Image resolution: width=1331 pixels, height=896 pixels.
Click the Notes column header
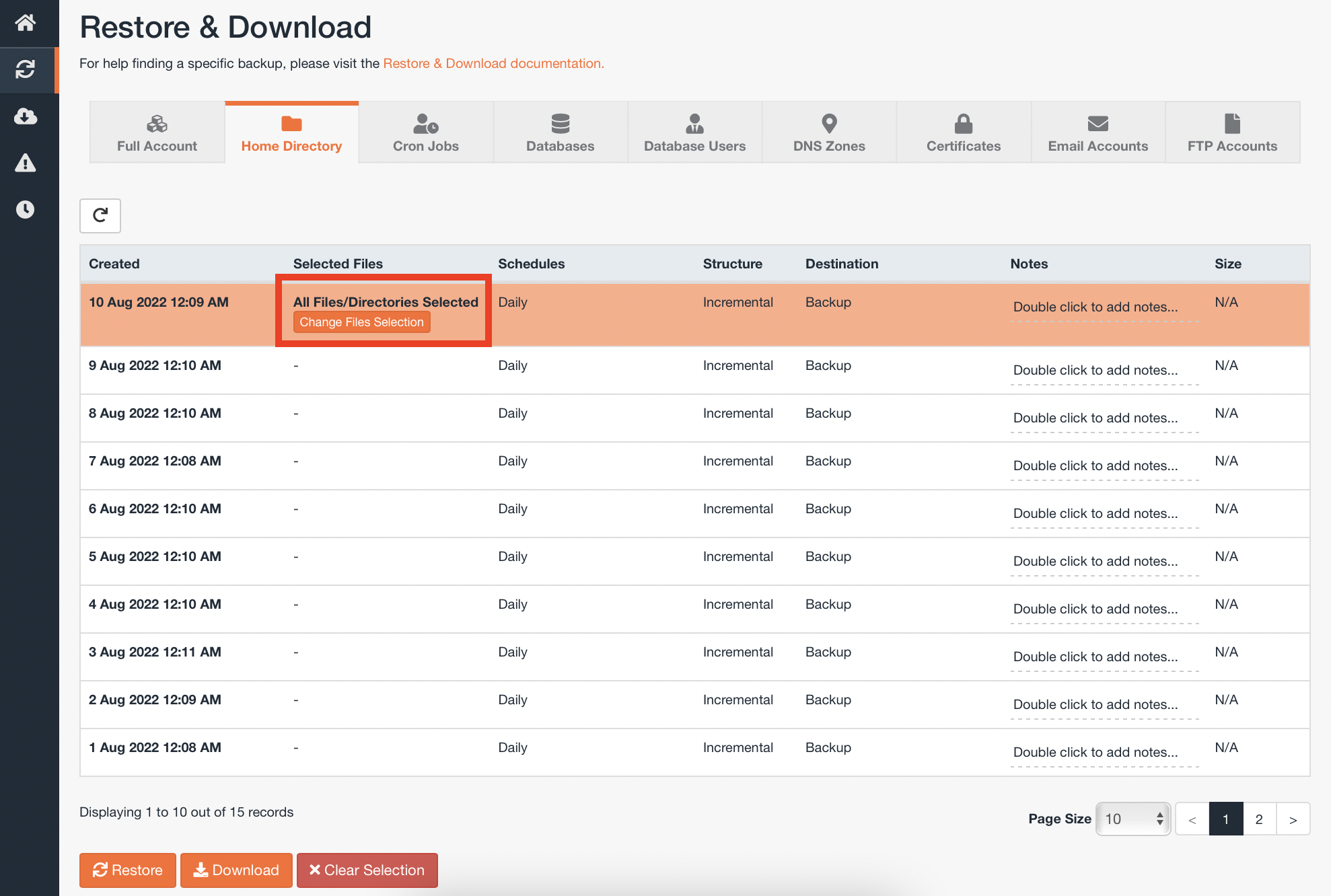click(x=1029, y=264)
